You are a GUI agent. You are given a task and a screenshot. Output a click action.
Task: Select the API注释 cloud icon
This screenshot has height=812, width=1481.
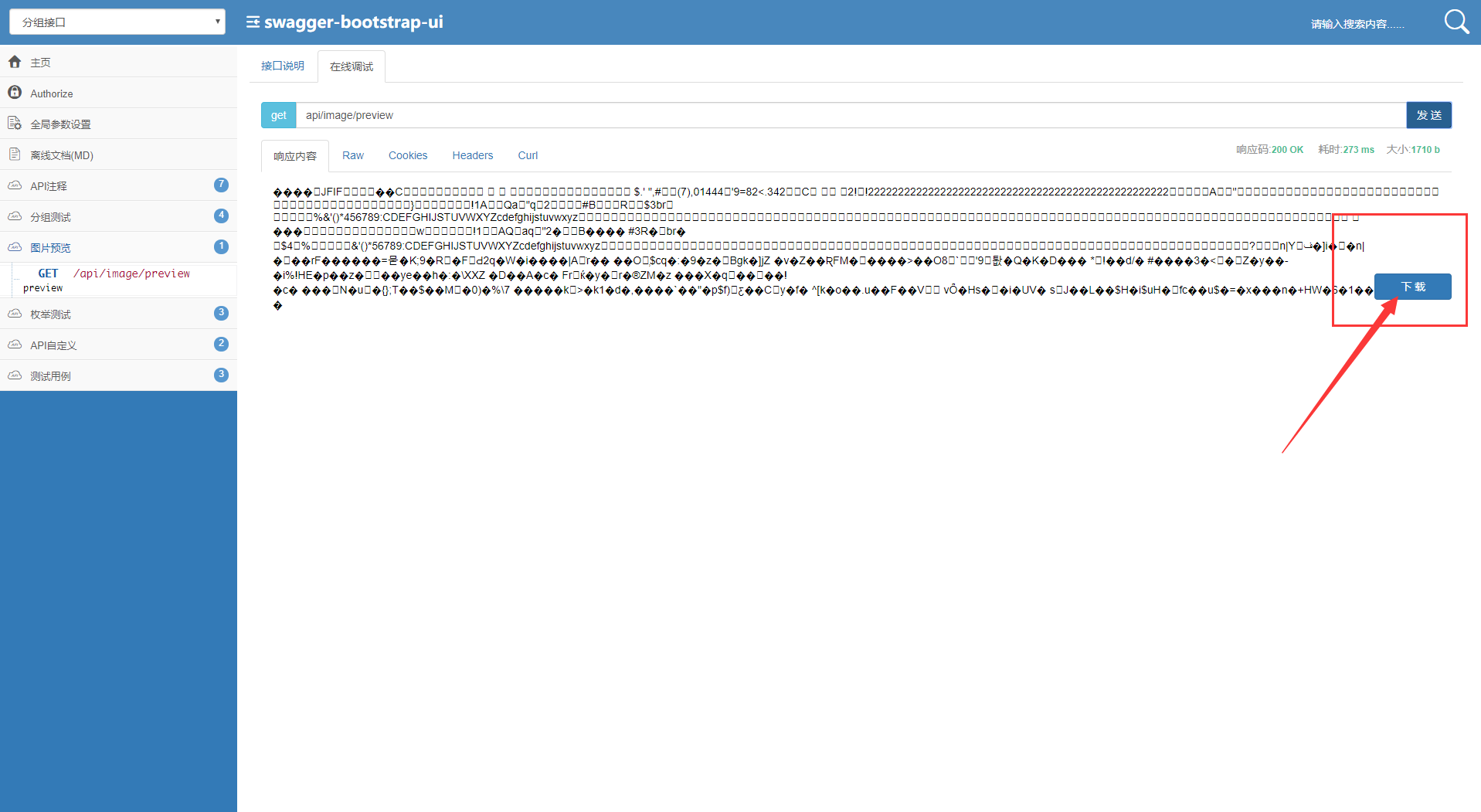coord(14,185)
